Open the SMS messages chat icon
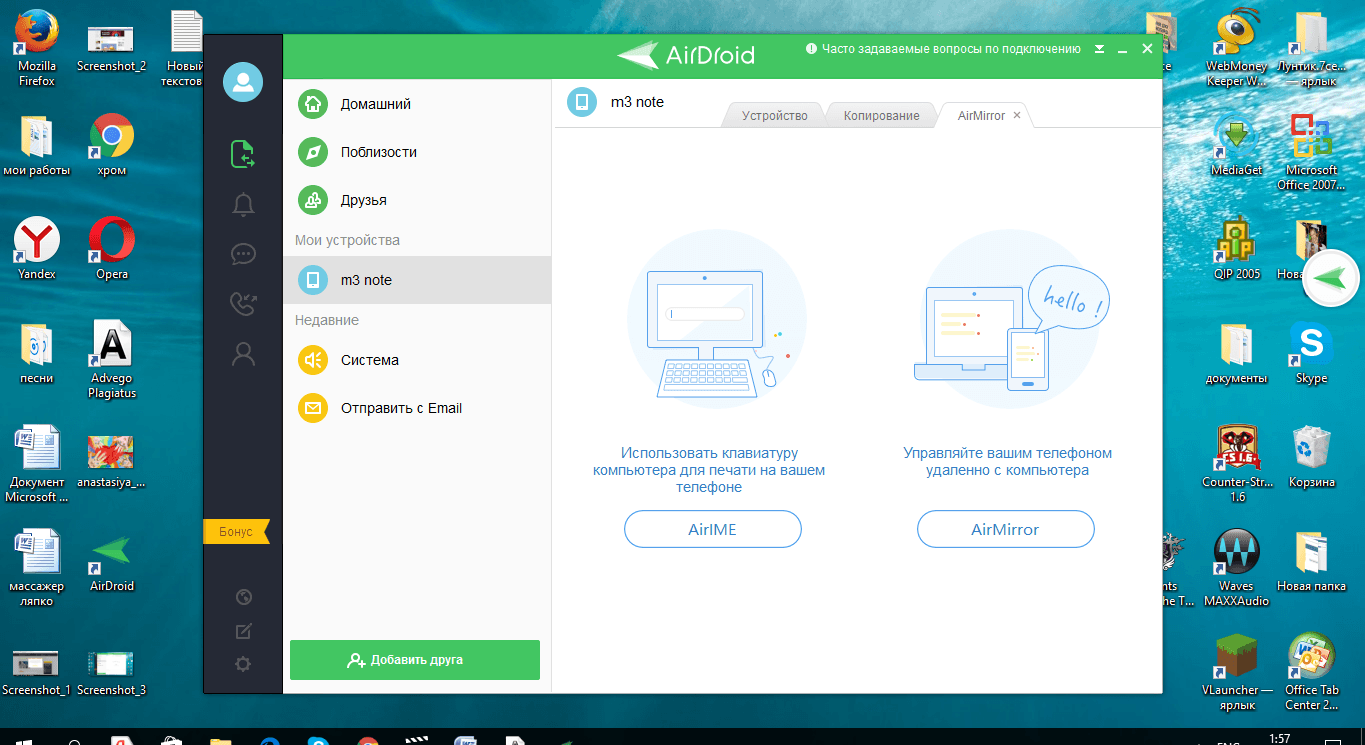1365x745 pixels. click(x=243, y=254)
